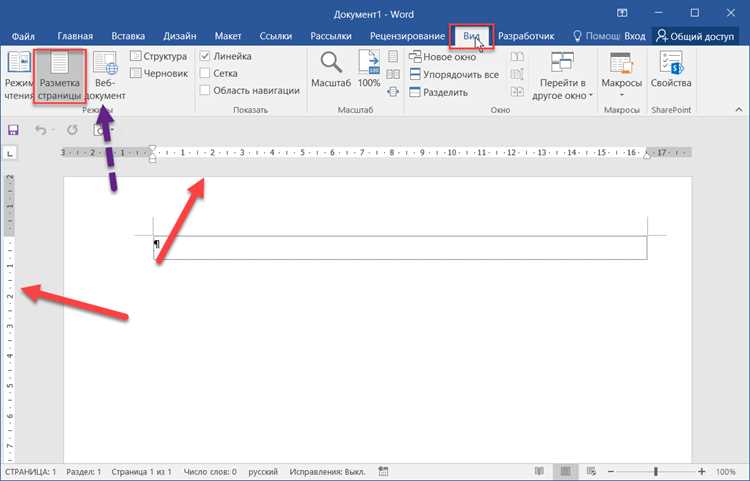Click the Undo arrow icon
Screen dimensions: 750x481
[41, 130]
